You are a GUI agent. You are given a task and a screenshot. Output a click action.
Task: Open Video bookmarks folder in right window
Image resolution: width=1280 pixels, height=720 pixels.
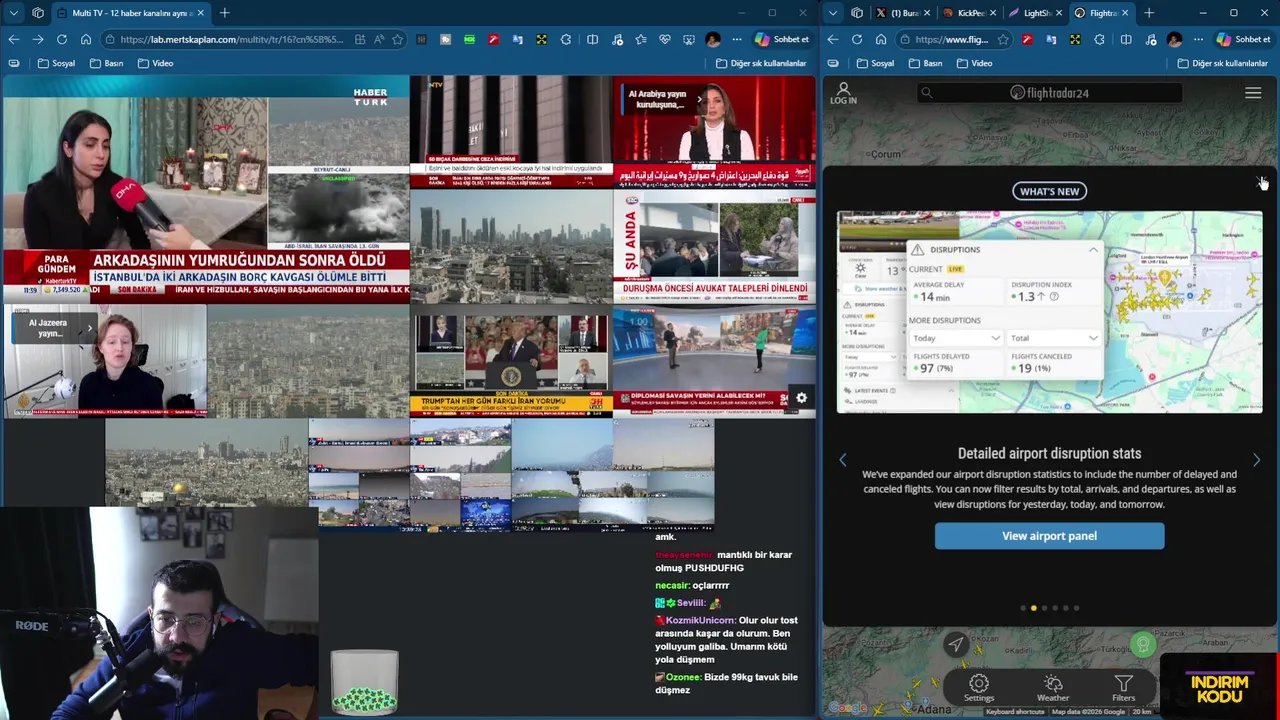point(974,63)
